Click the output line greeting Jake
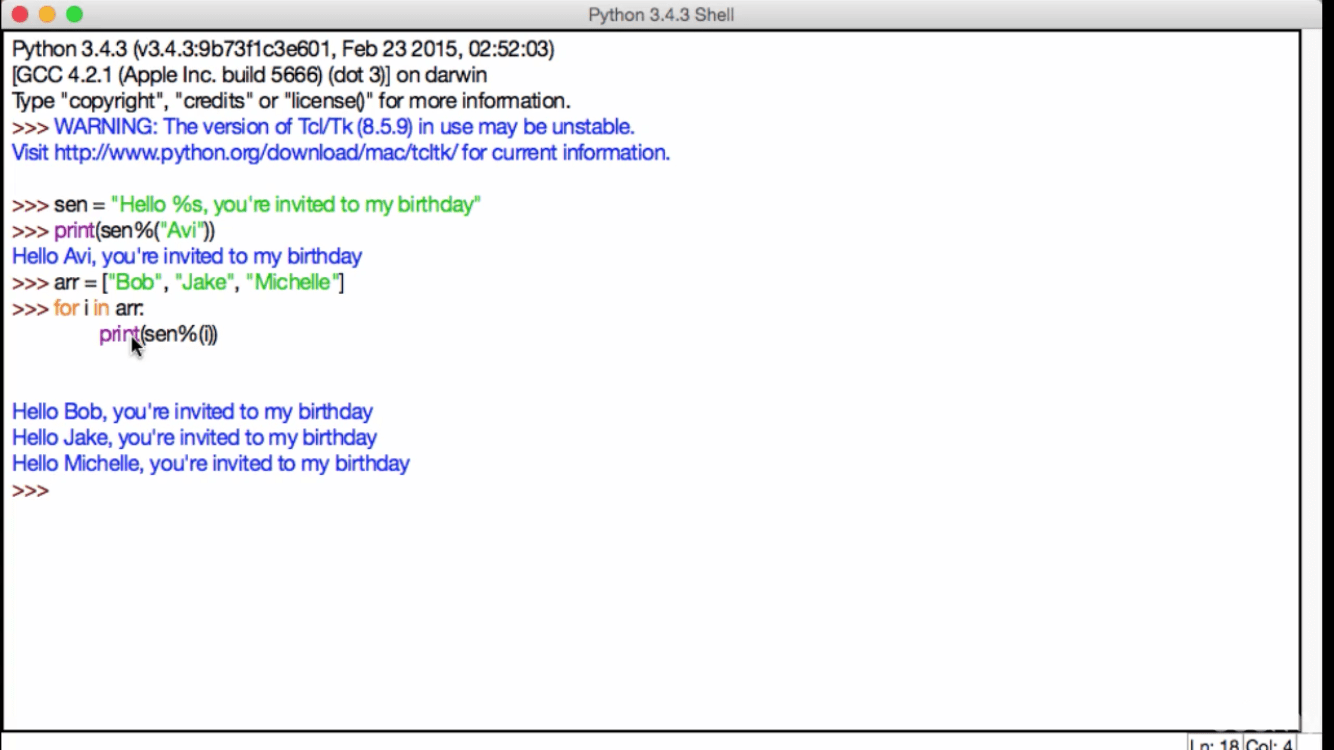Image resolution: width=1334 pixels, height=750 pixels. (192, 437)
